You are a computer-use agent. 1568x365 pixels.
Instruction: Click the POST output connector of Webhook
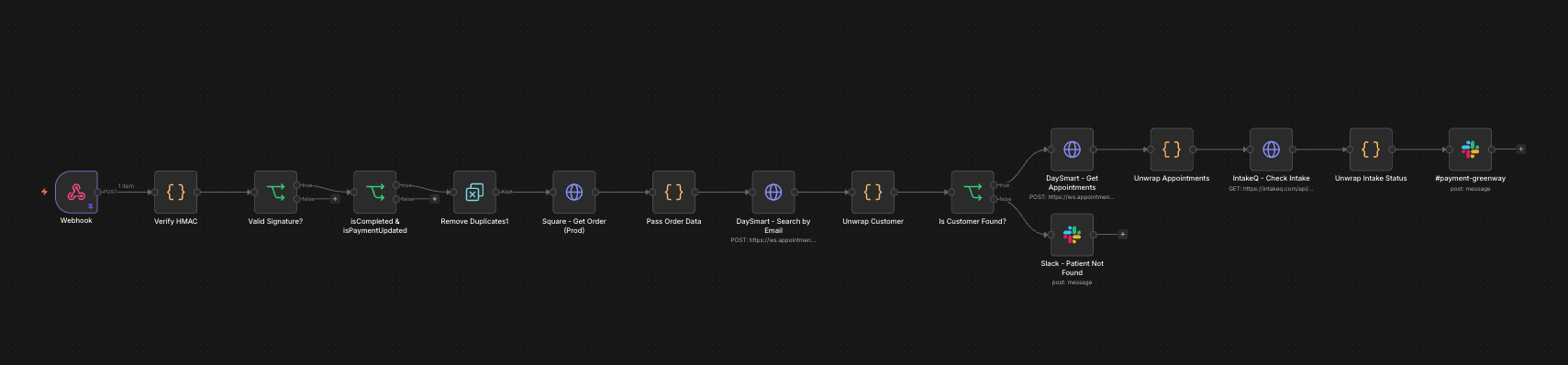pyautogui.click(x=98, y=192)
